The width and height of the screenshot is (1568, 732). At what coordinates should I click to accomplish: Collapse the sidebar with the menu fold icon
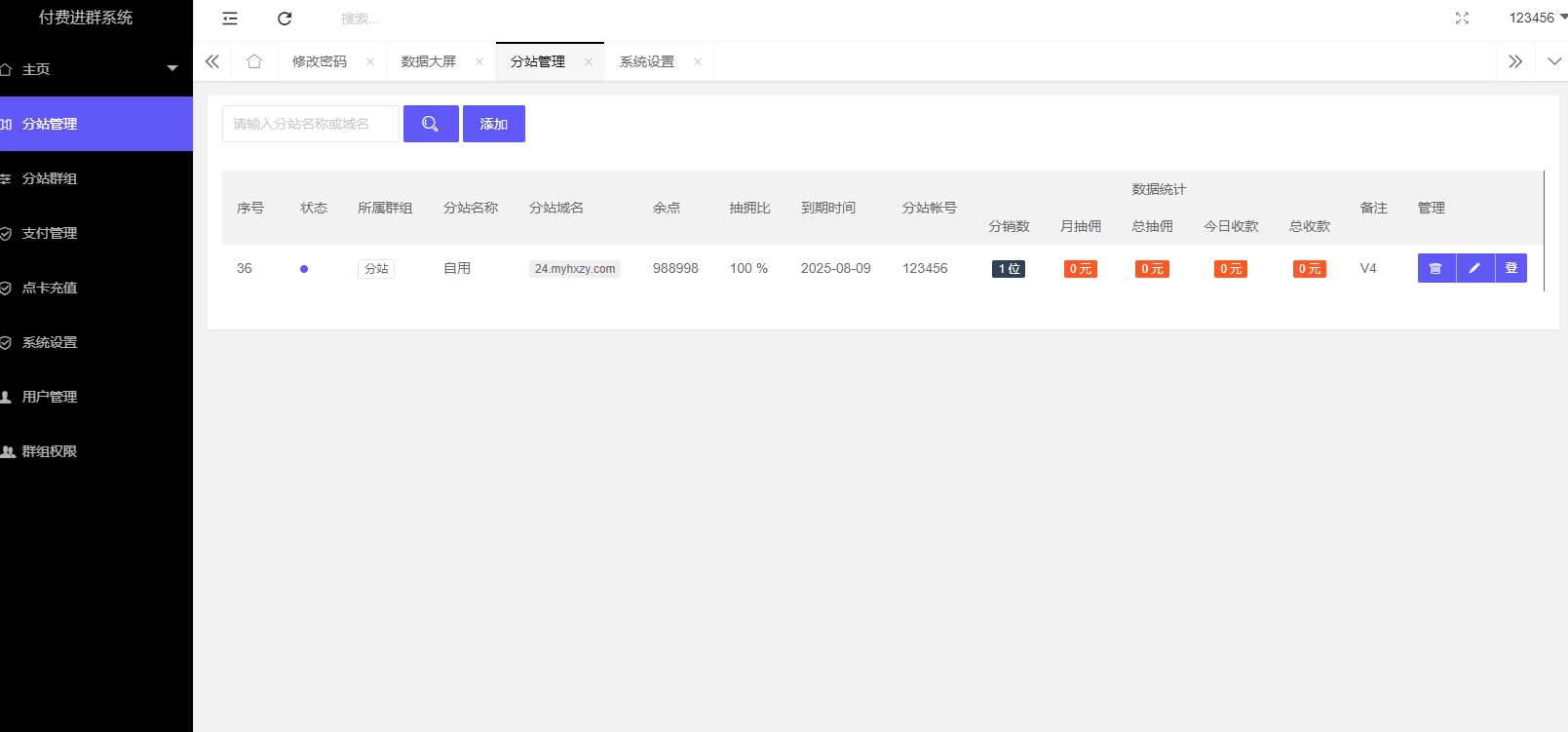(230, 19)
